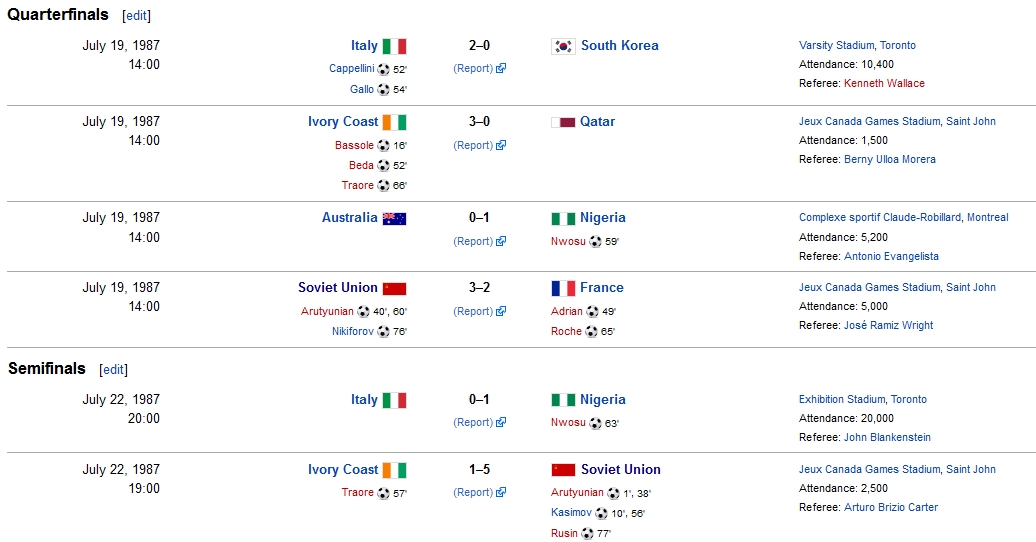Viewport: 1036px width, 542px height.
Task: Click the Italy flag in the Italy–South Korea quarterfinal
Action: [x=395, y=46]
